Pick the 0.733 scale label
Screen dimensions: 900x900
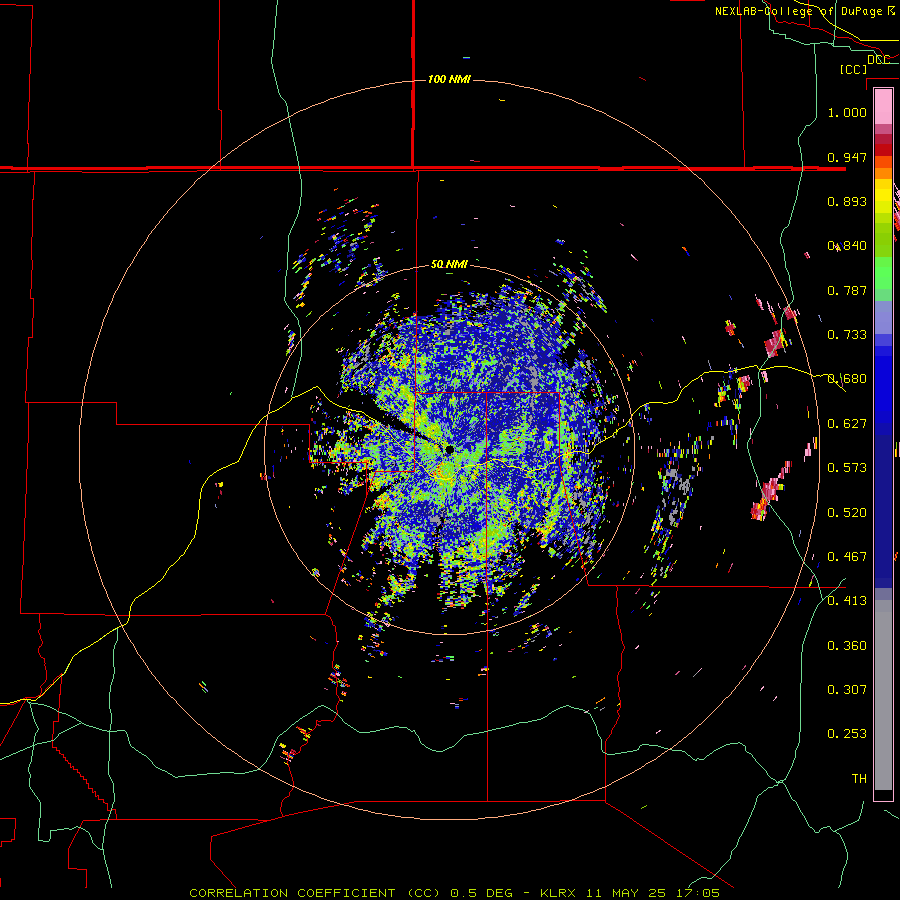847,335
